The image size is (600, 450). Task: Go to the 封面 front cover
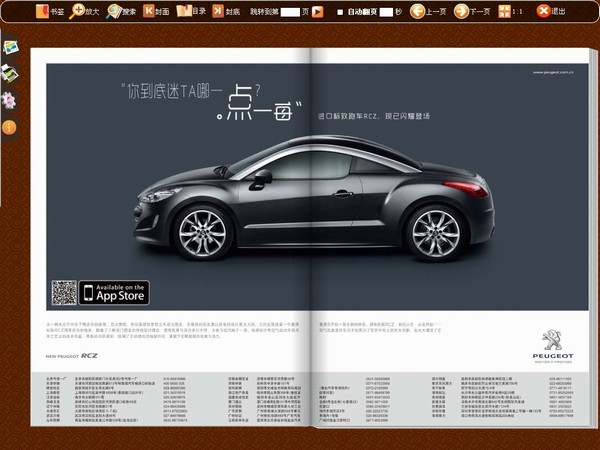[156, 11]
